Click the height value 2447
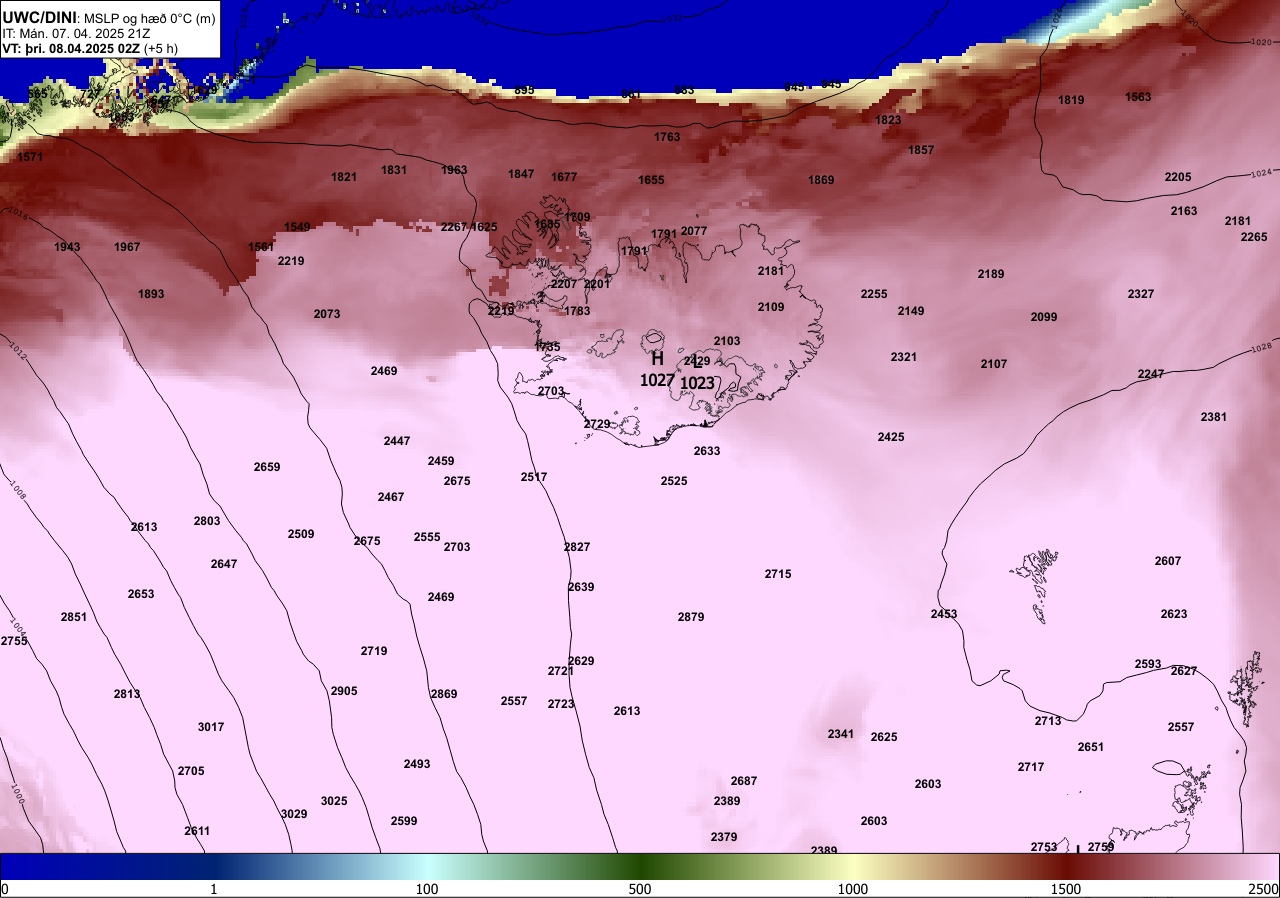The image size is (1280, 898). (x=397, y=441)
